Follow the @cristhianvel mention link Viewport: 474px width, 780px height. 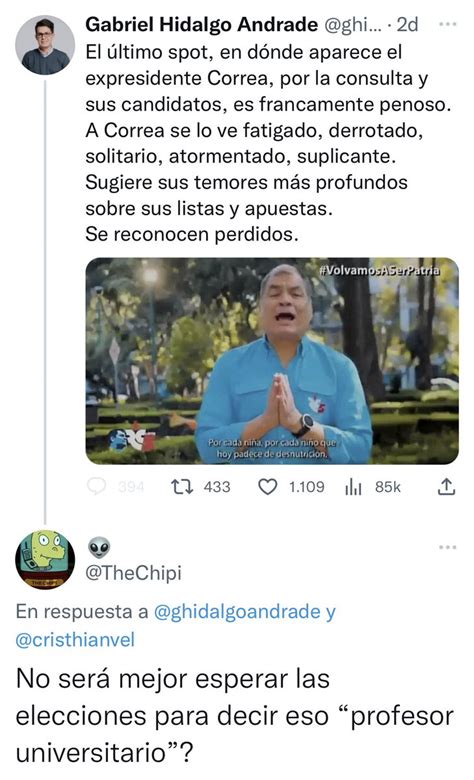(x=75, y=639)
